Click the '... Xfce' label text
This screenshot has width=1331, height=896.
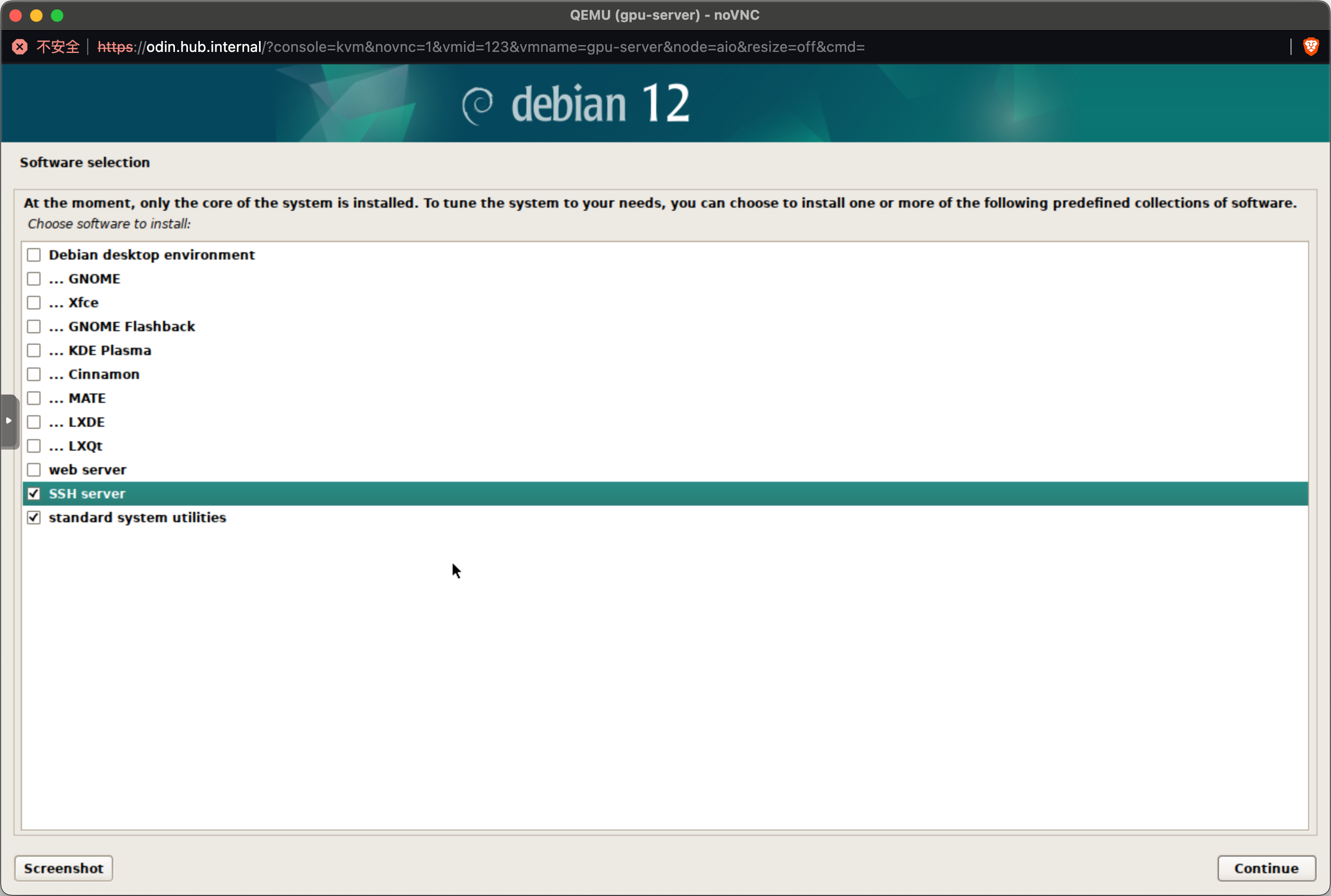click(x=74, y=303)
